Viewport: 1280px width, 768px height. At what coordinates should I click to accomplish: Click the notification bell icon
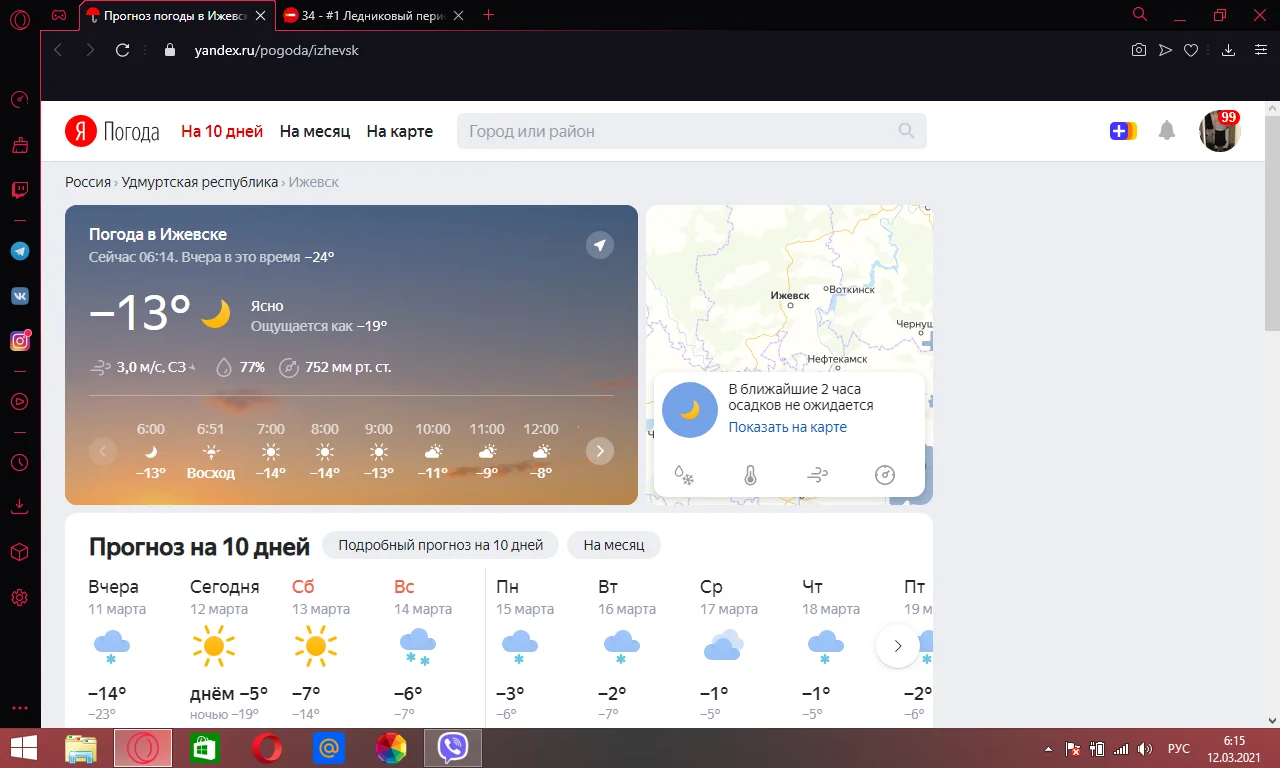pyautogui.click(x=1166, y=130)
